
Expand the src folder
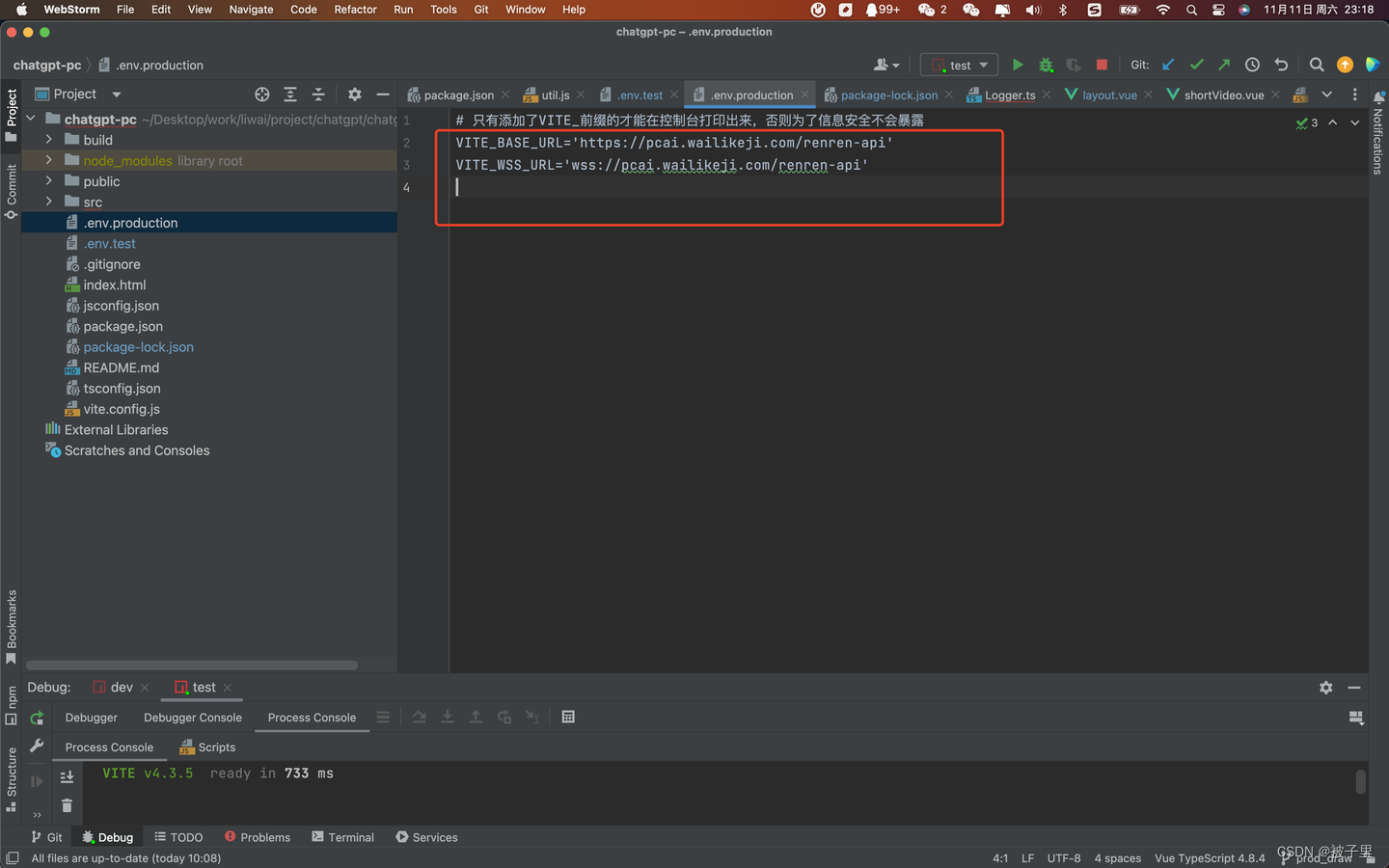pyautogui.click(x=49, y=202)
